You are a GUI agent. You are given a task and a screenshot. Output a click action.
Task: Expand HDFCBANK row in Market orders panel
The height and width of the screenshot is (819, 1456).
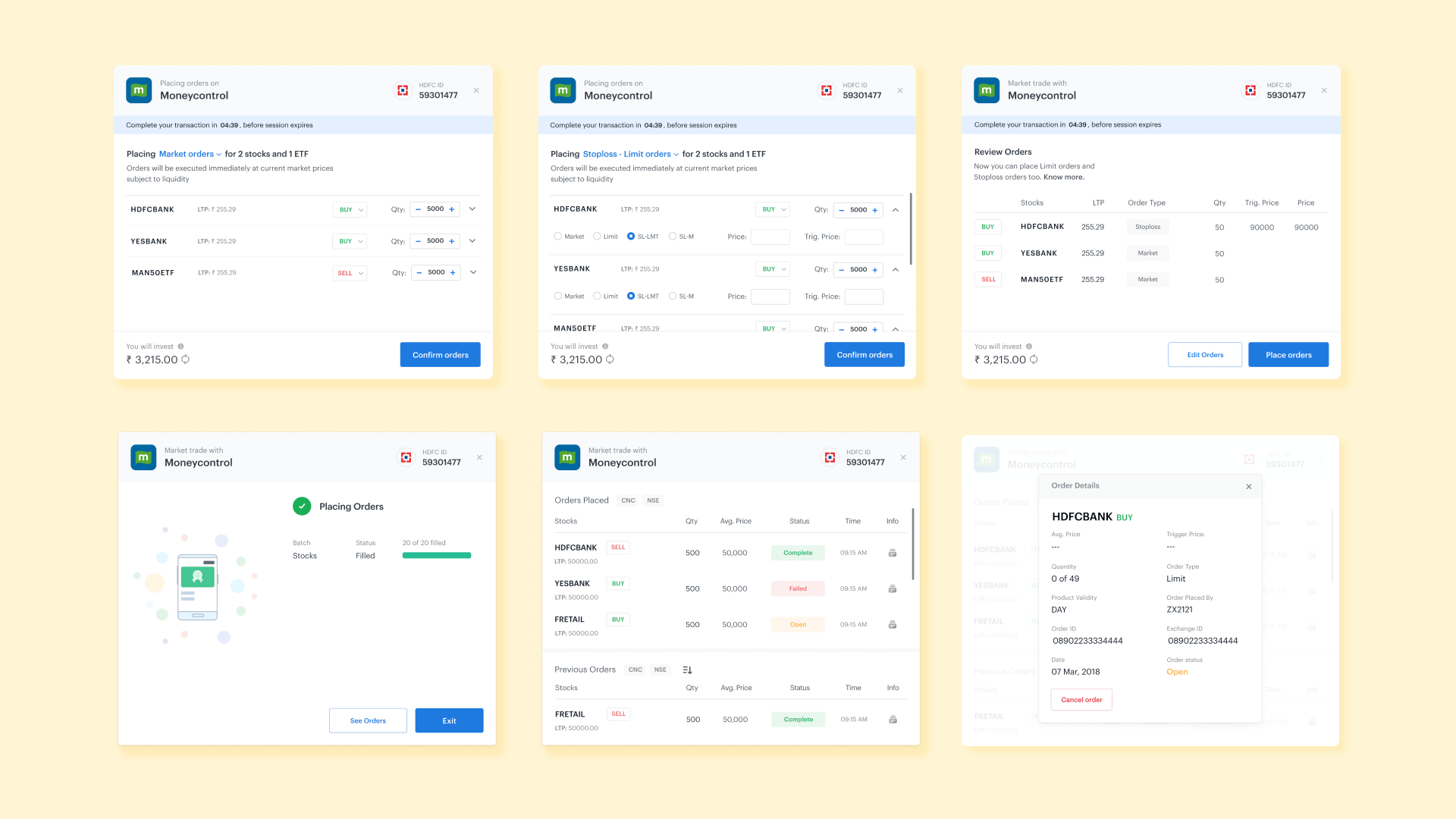coord(472,209)
